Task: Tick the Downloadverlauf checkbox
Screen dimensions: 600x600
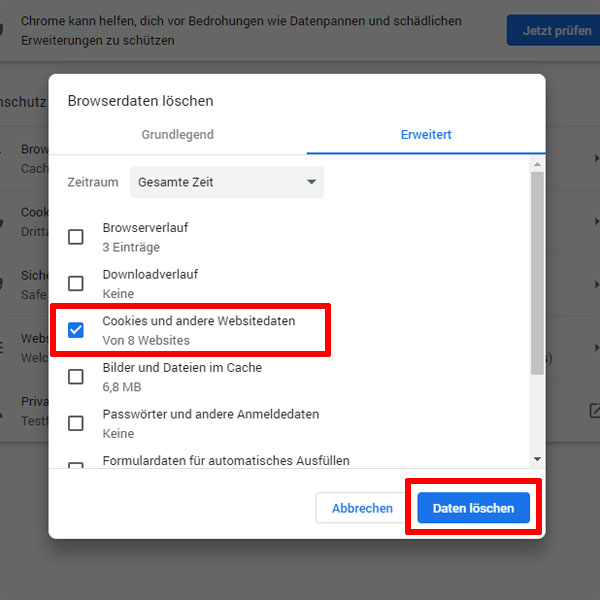Action: click(75, 284)
